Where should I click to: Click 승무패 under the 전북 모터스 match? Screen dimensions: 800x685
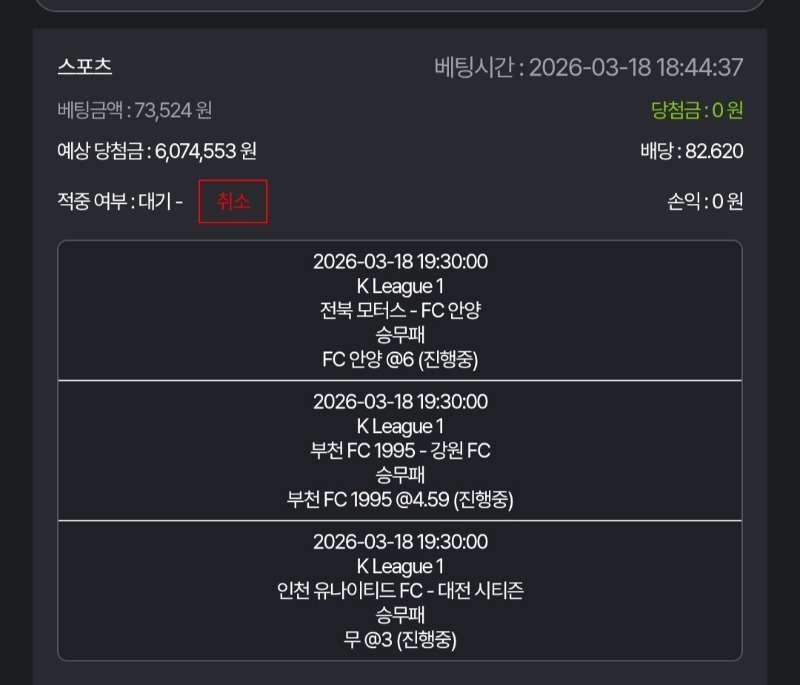pos(400,335)
